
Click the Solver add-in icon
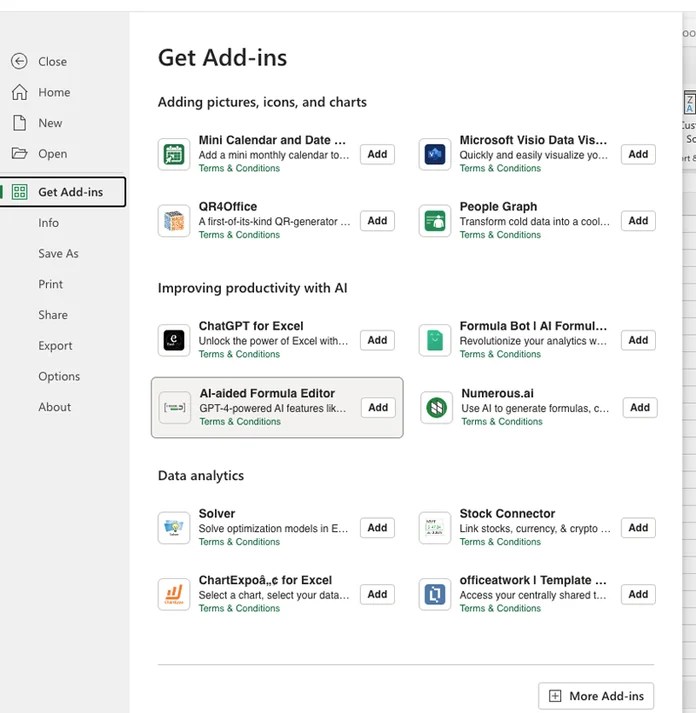tap(174, 527)
